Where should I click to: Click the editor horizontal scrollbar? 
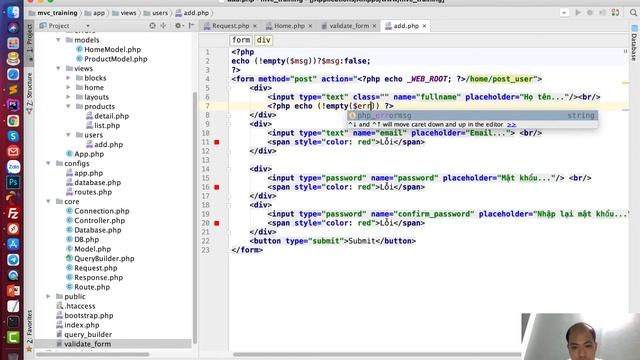[x=377, y=355]
